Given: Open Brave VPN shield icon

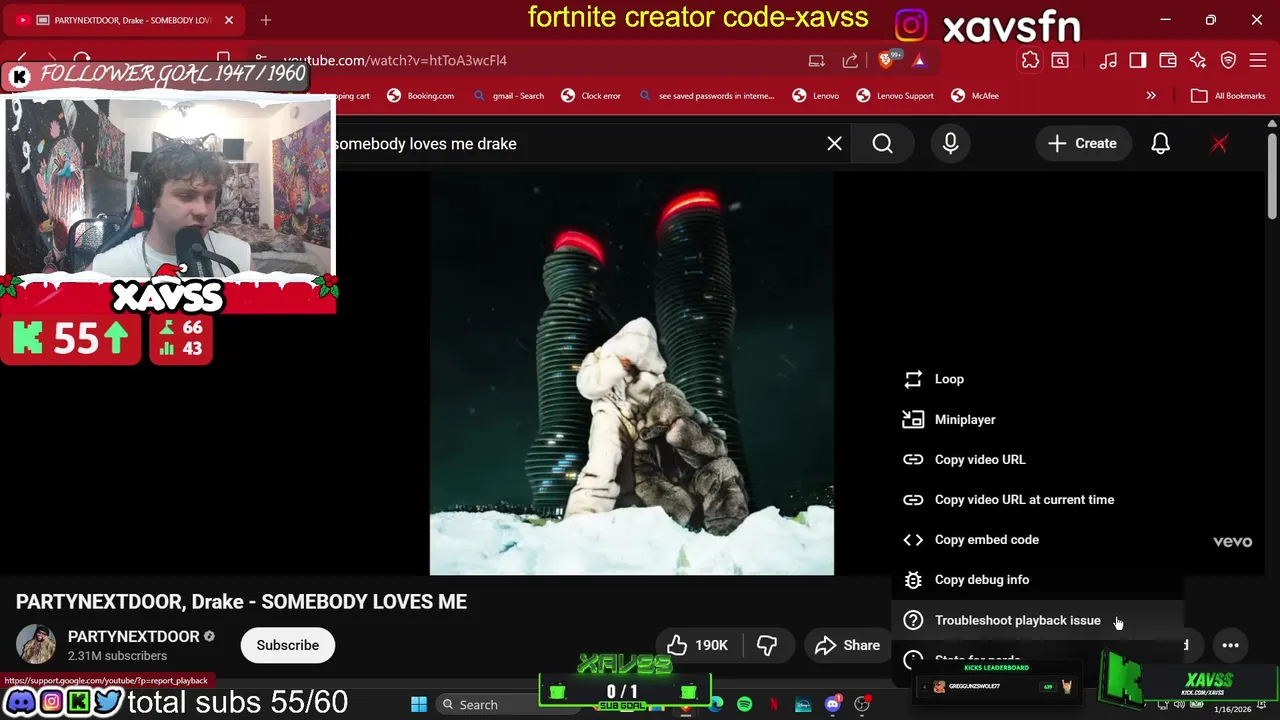Looking at the screenshot, I should pyautogui.click(x=1229, y=60).
